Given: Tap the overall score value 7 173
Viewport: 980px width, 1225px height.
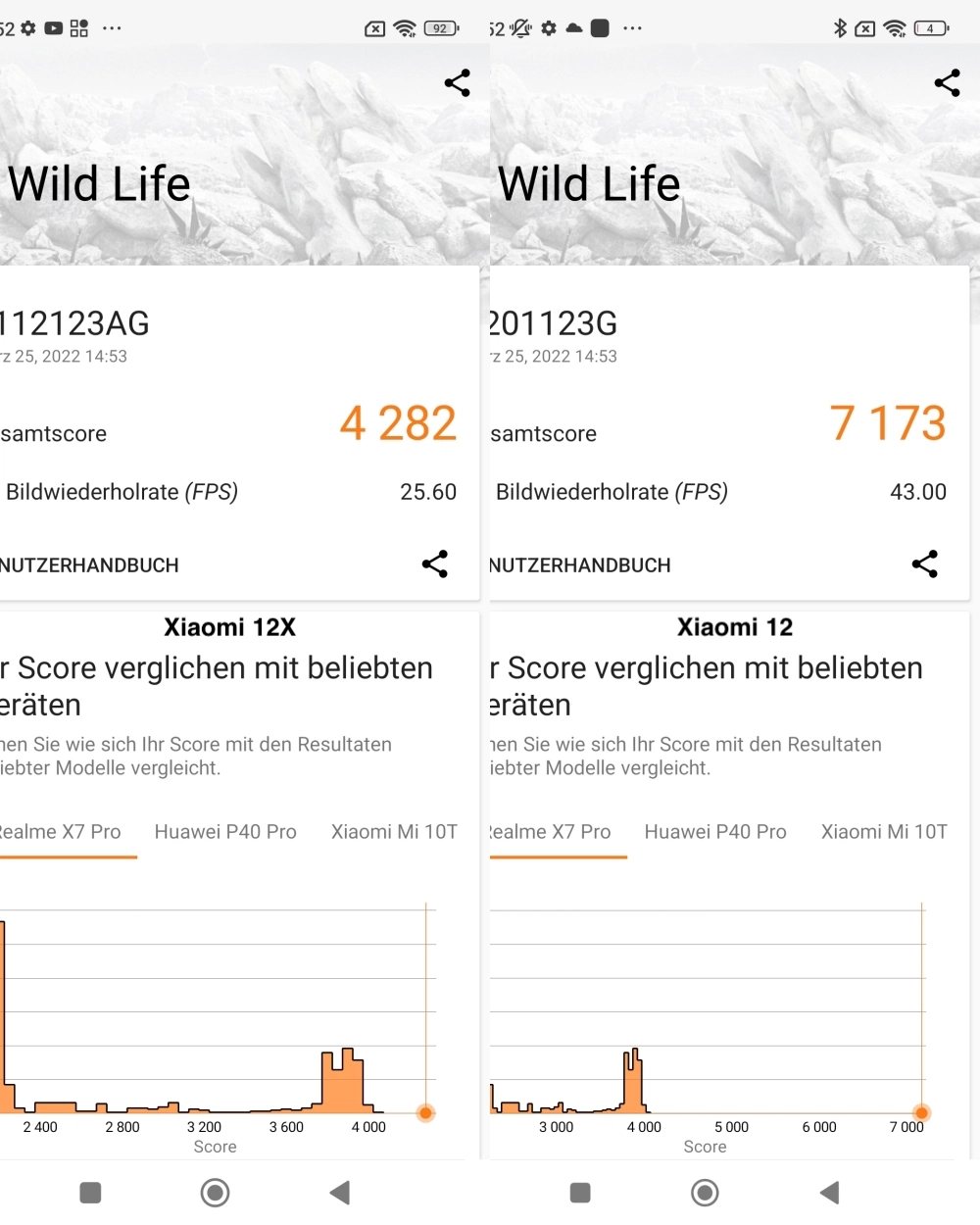Looking at the screenshot, I should (888, 423).
